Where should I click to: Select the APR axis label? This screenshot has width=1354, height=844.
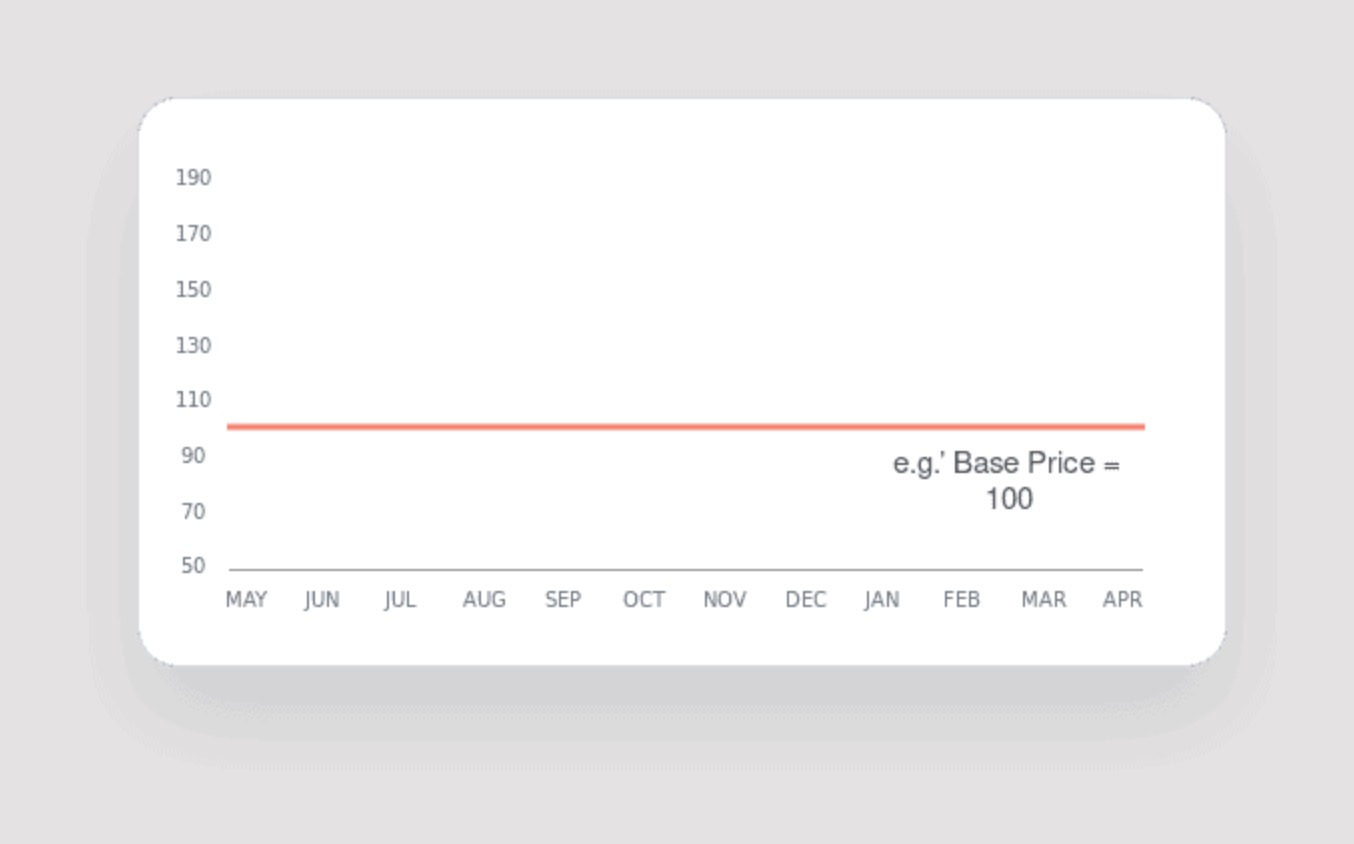coord(1122,599)
